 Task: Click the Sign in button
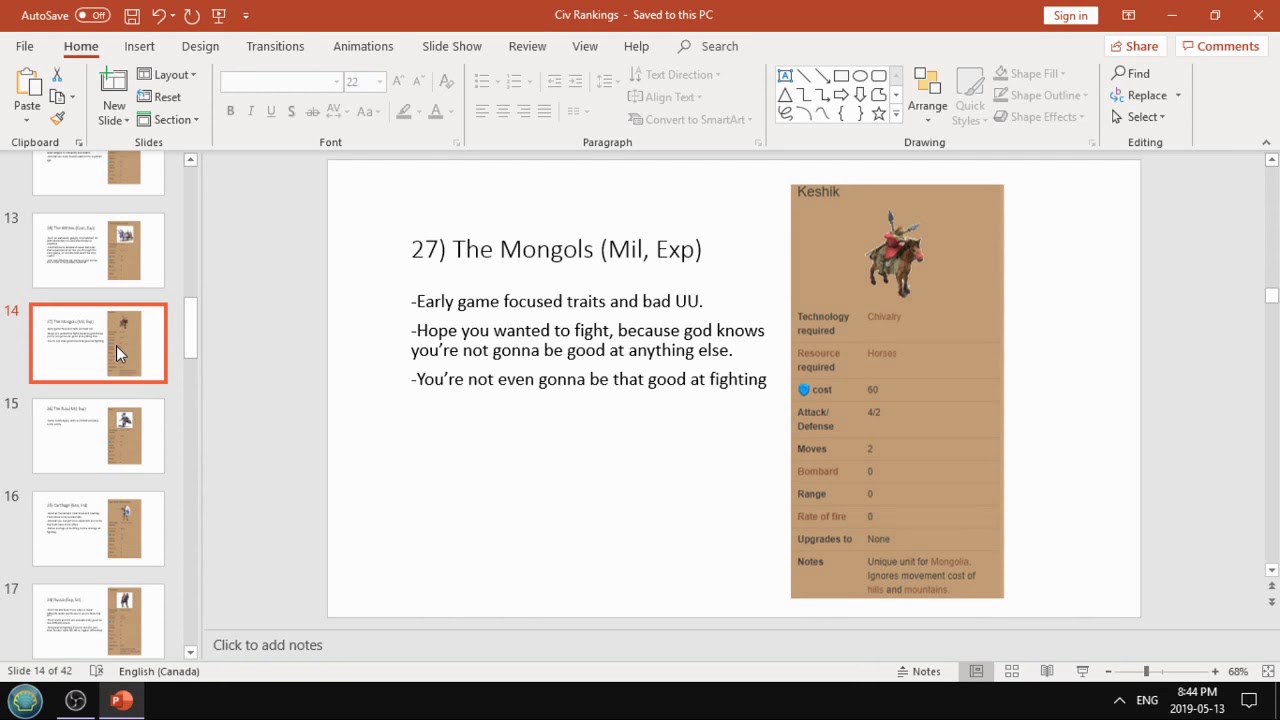[x=1070, y=15]
